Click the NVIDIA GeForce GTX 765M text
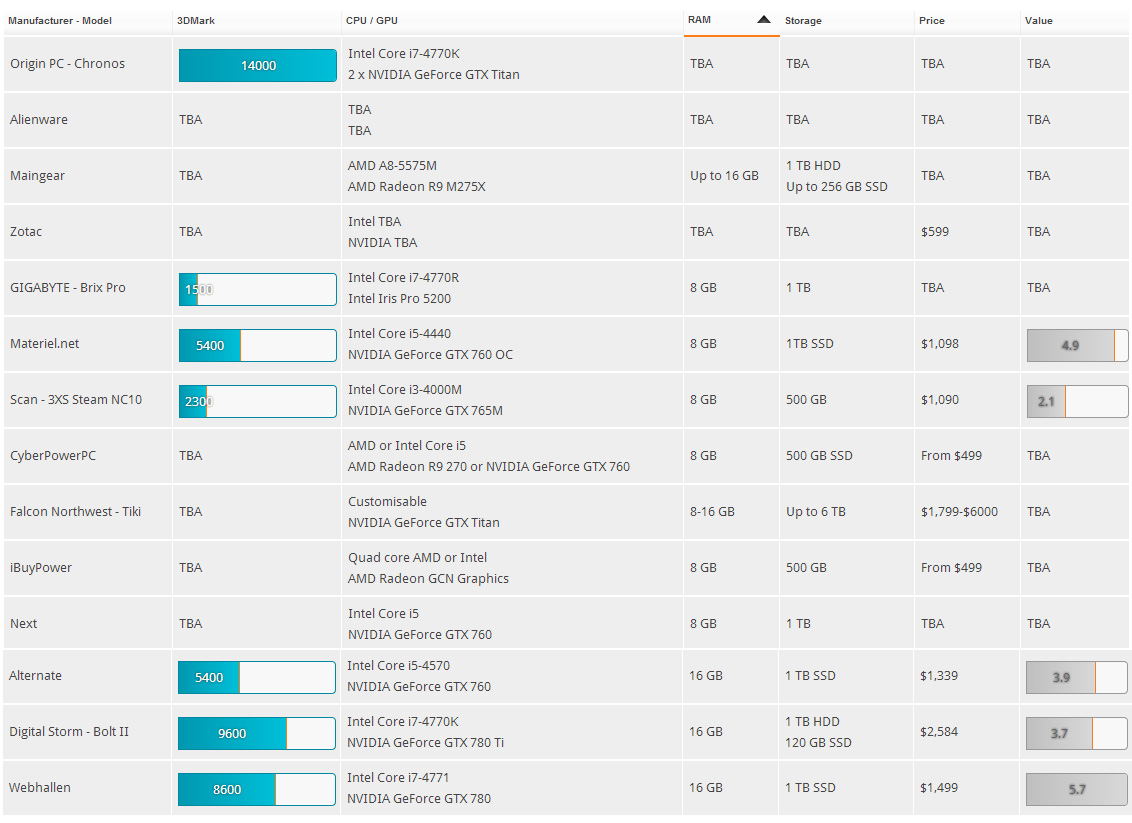Image resolution: width=1132 pixels, height=823 pixels. pyautogui.click(x=425, y=411)
